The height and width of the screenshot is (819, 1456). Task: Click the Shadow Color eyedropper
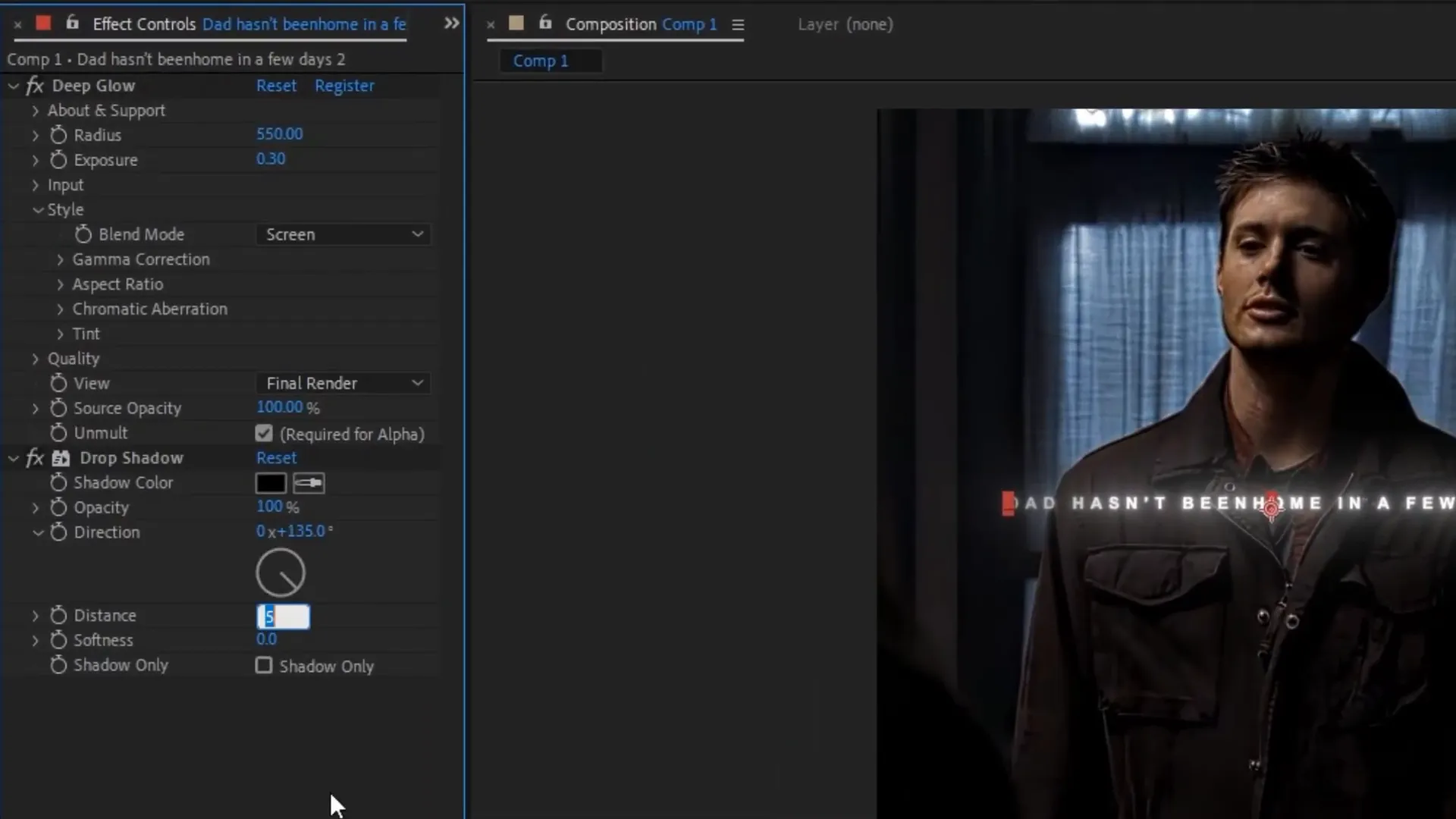(309, 483)
